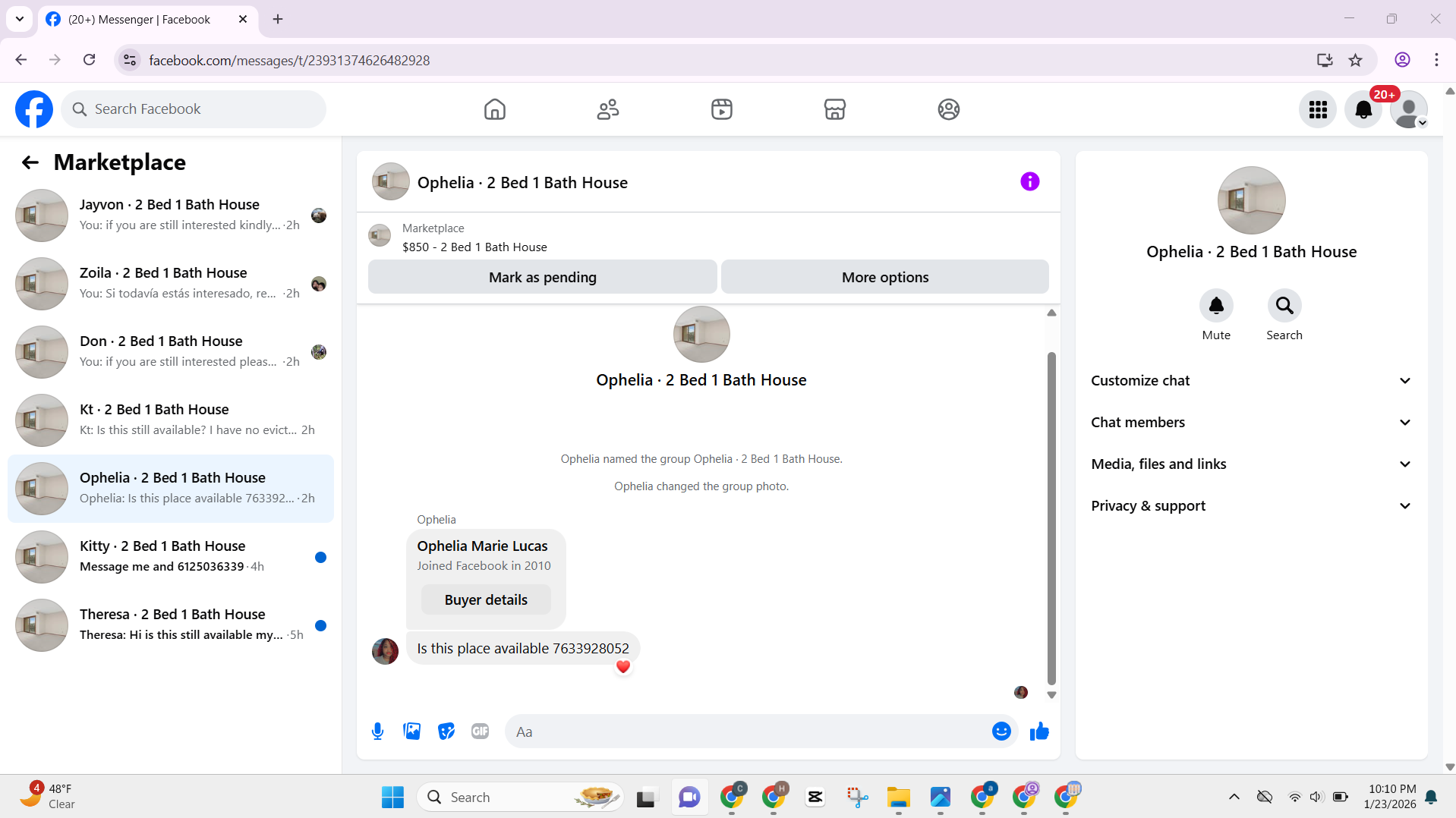Choose a sticker icon

(446, 731)
